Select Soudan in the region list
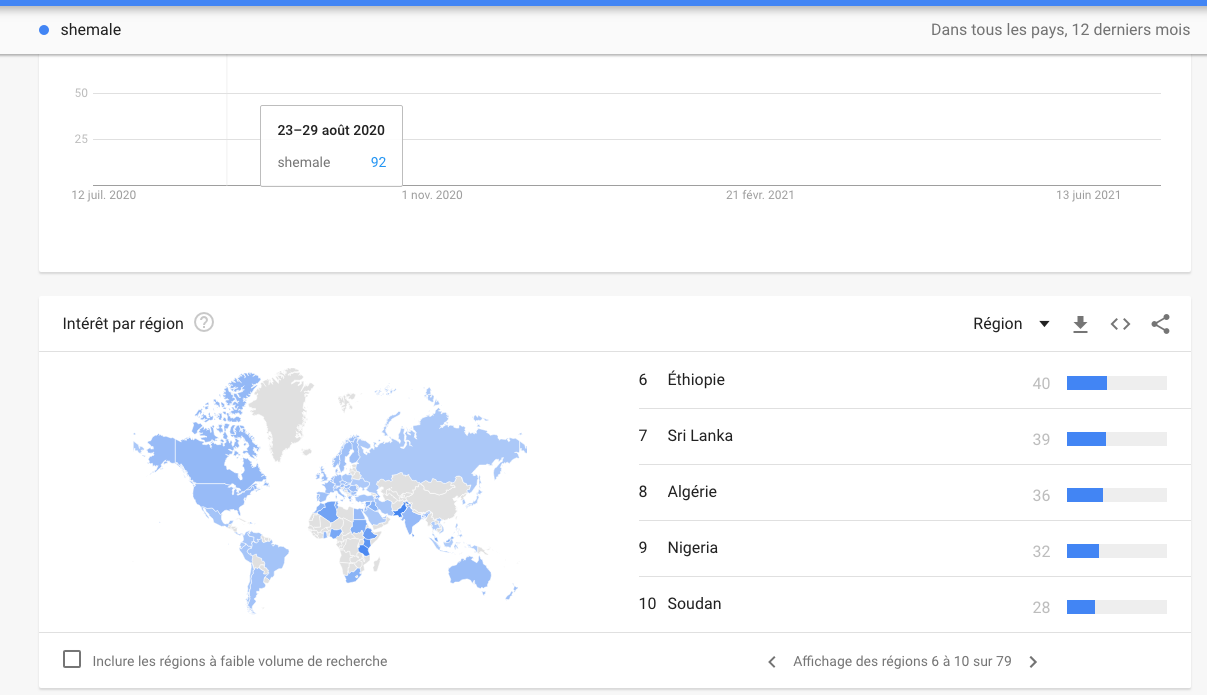Image resolution: width=1207 pixels, height=695 pixels. coord(915,604)
